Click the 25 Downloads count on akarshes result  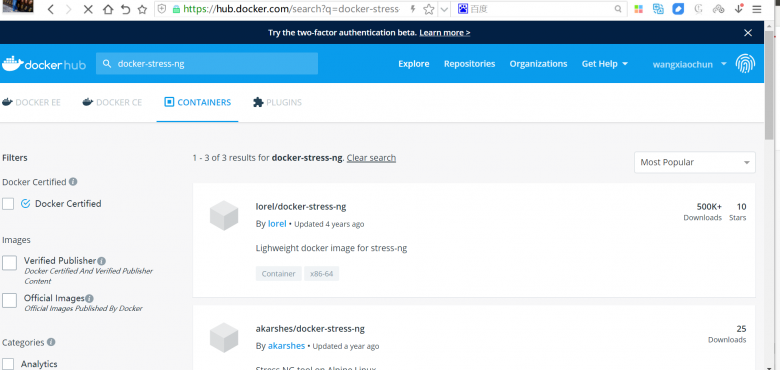pyautogui.click(x=727, y=334)
